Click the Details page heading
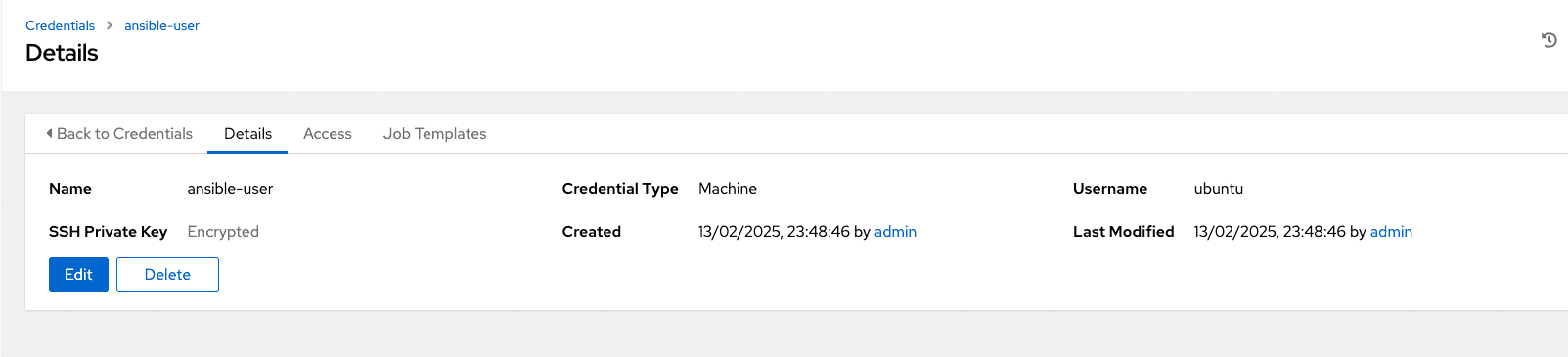Image resolution: width=1568 pixels, height=357 pixels. pos(62,53)
